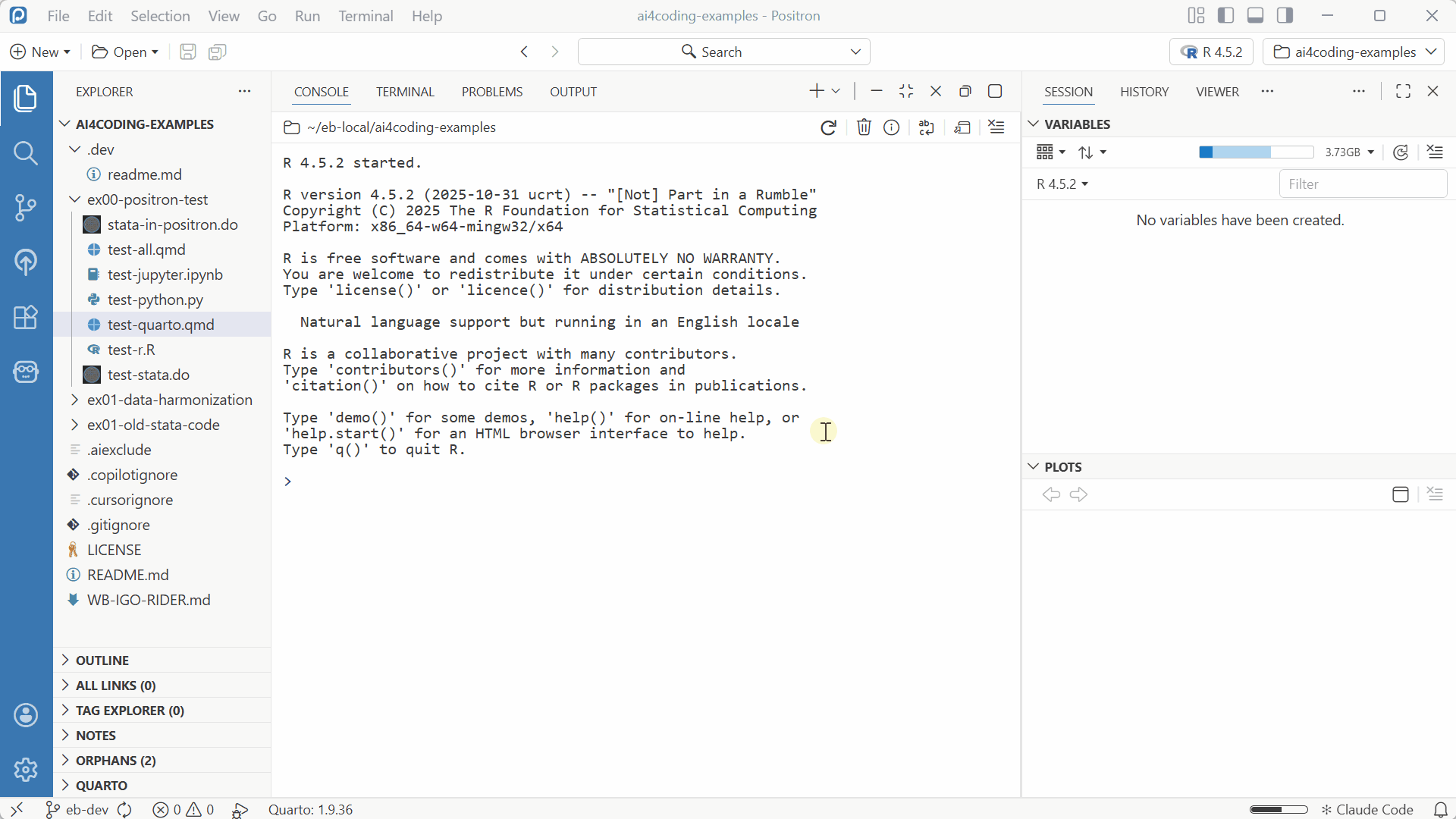1456x819 pixels.
Task: Refresh the variables list
Action: click(x=1401, y=152)
